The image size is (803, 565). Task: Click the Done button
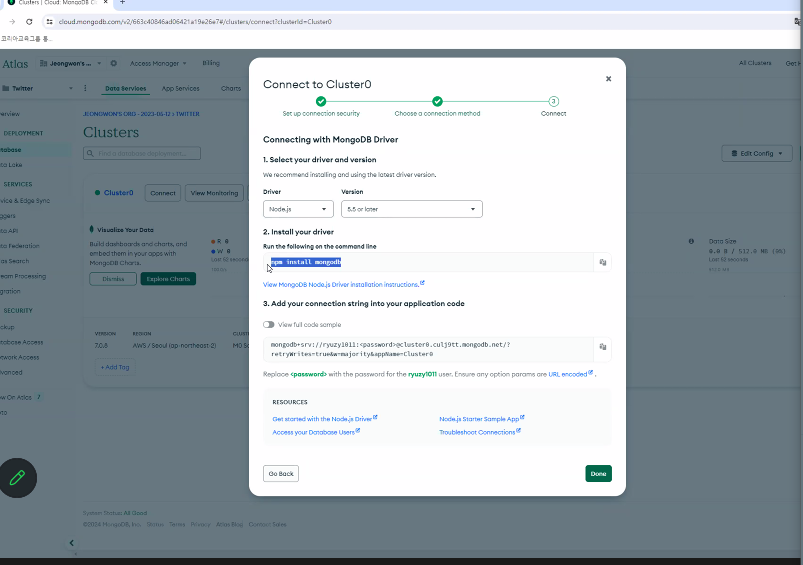pos(598,474)
